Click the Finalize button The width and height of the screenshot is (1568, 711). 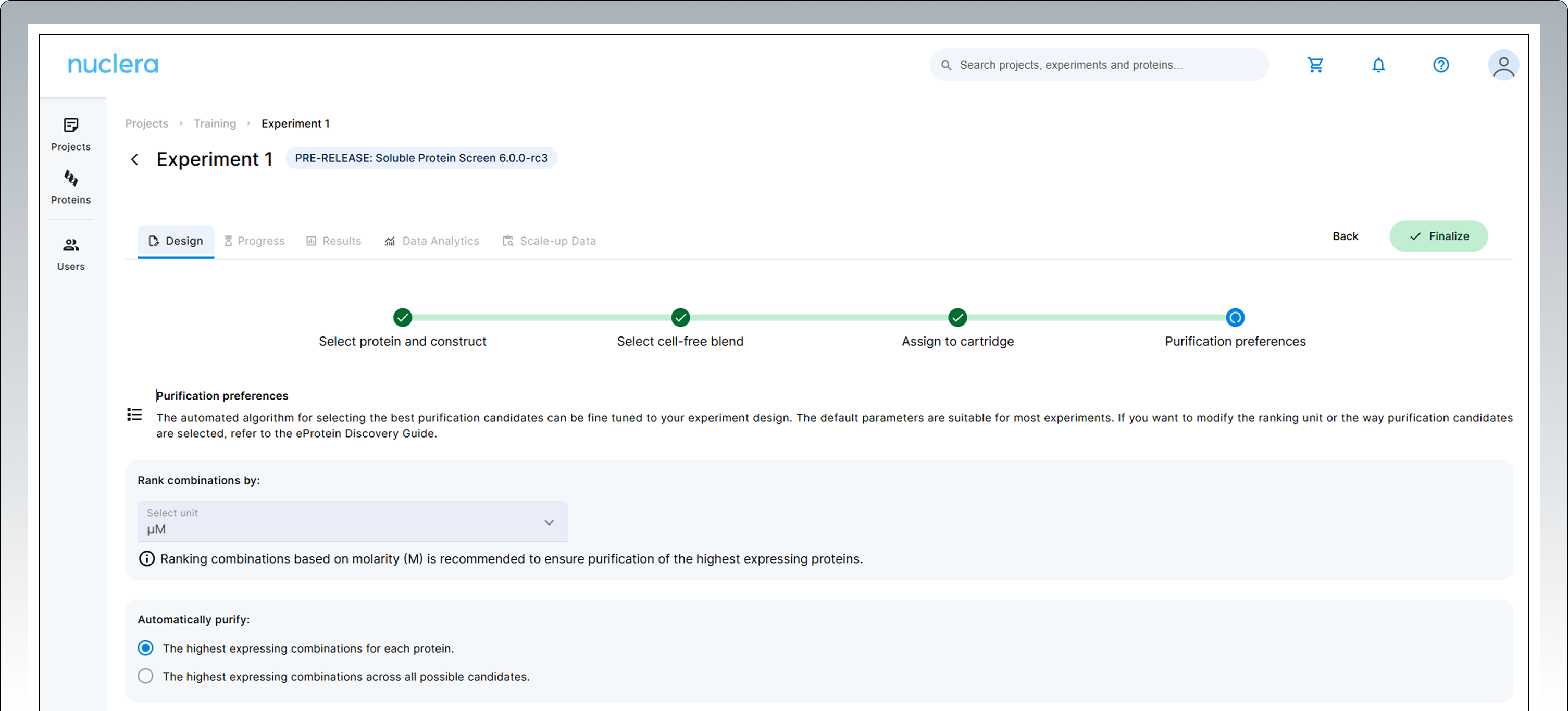tap(1438, 236)
